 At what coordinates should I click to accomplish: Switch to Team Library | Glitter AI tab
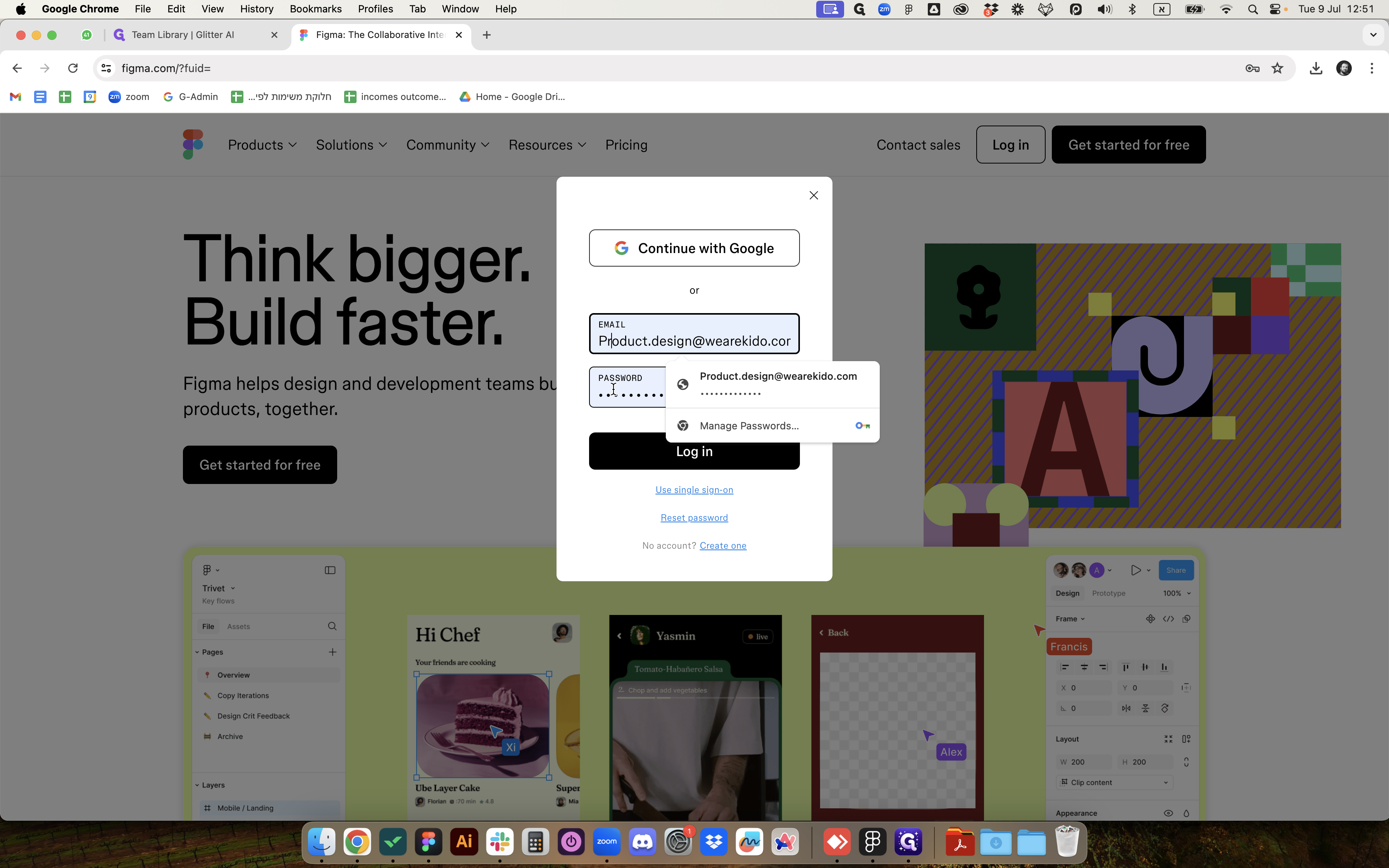195,35
